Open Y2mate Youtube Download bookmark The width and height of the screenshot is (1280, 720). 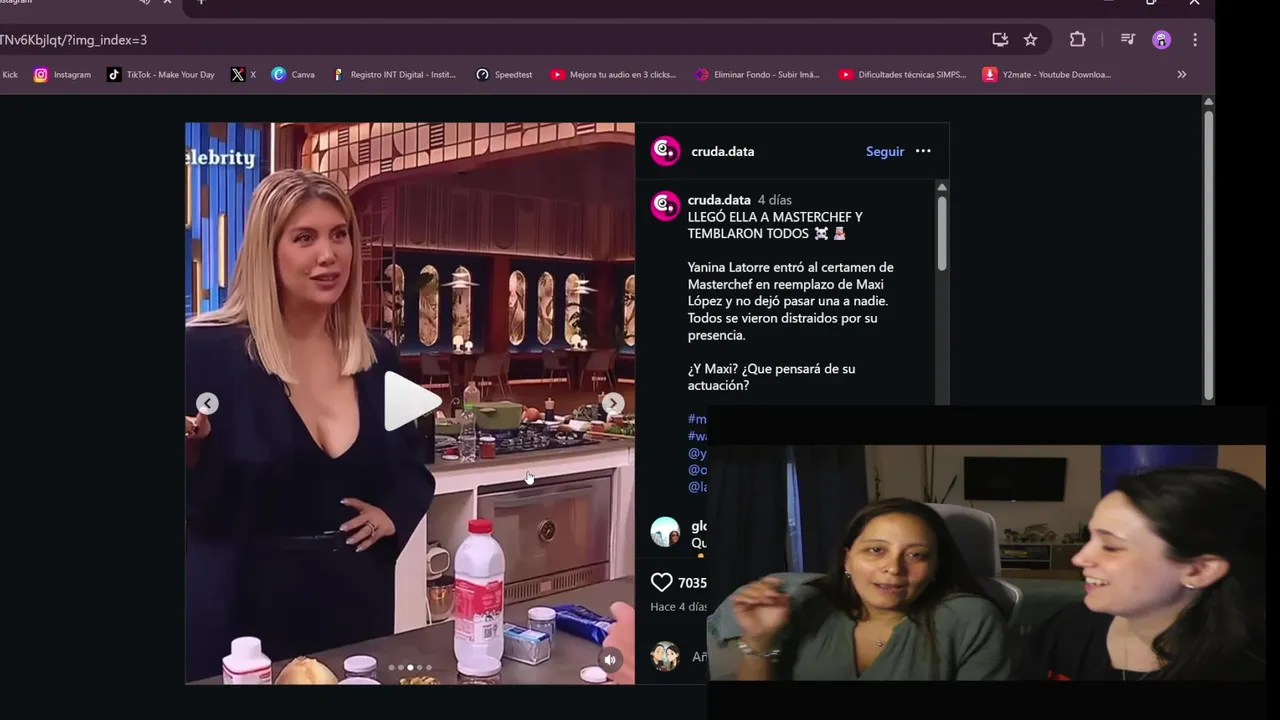(x=1047, y=74)
